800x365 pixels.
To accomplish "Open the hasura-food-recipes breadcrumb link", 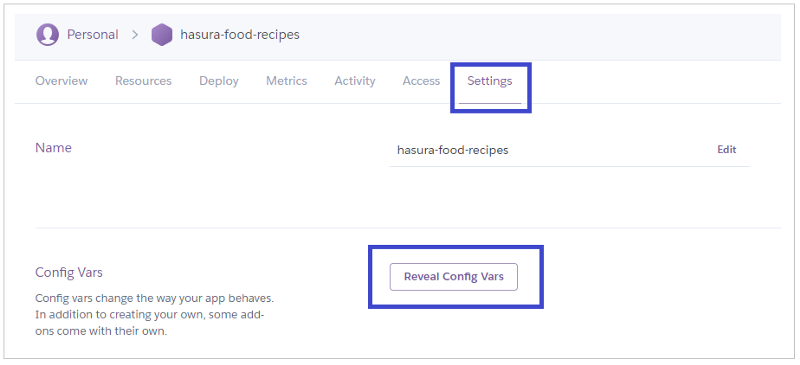I will click(240, 35).
